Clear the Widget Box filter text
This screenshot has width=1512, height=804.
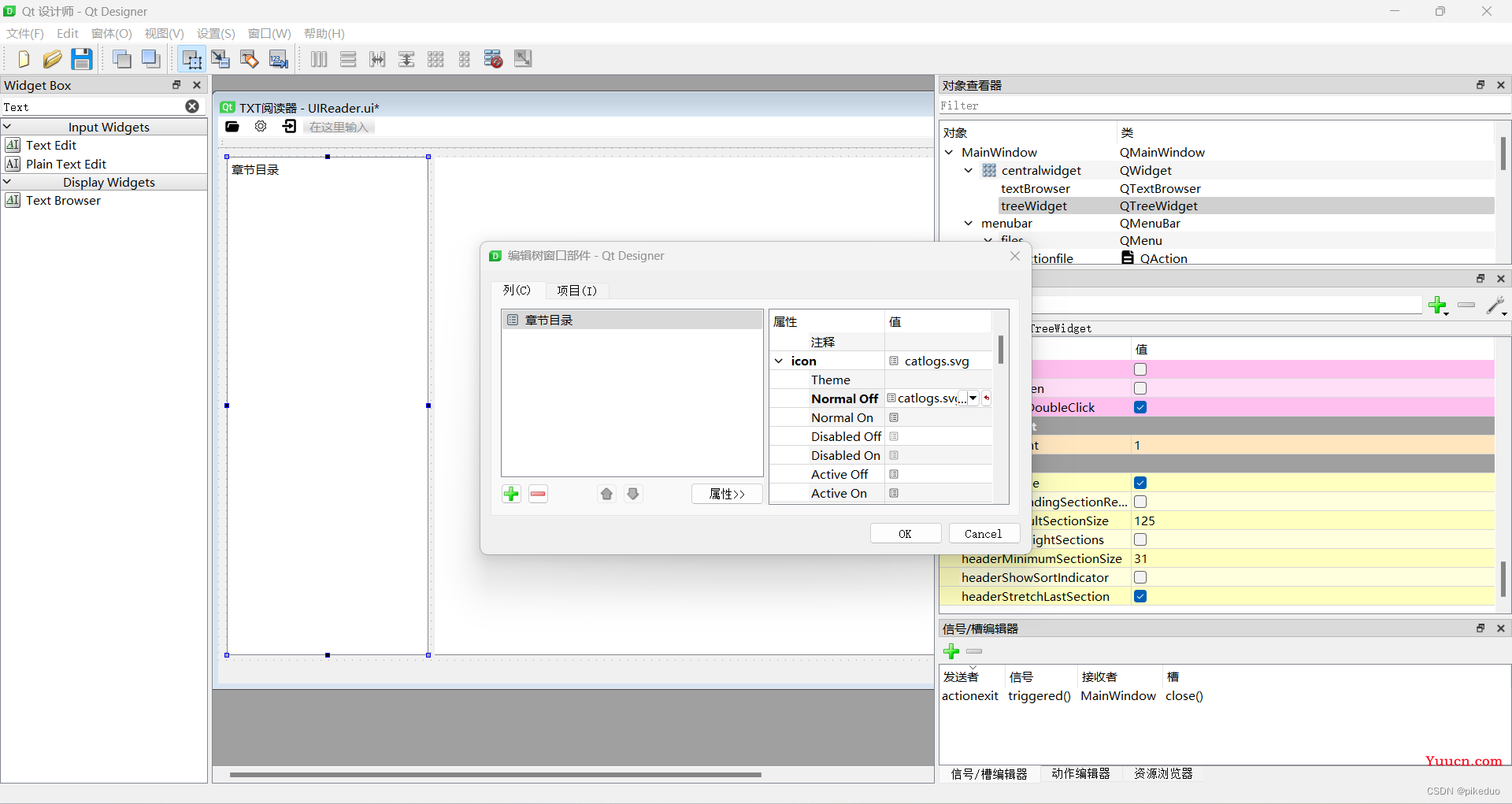coord(192,106)
